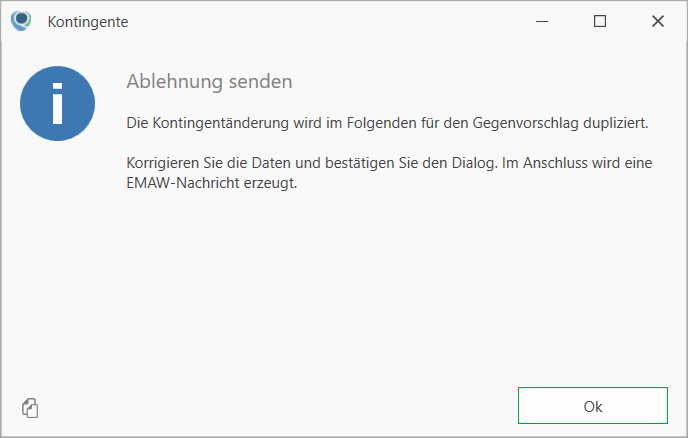This screenshot has height=438, width=688.
Task: Minimize the Kontingente window
Action: [542, 21]
